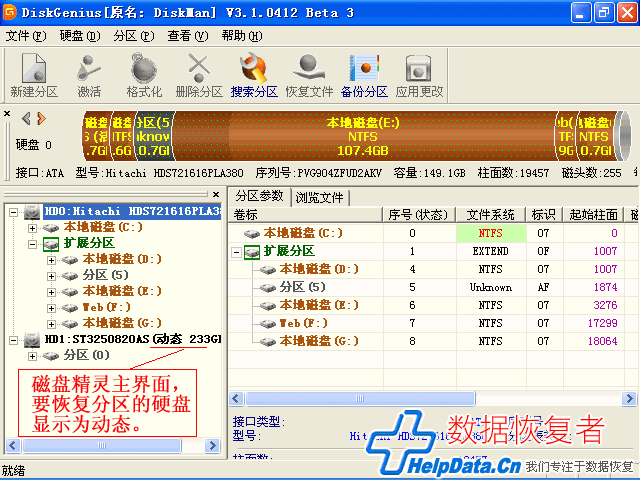Open the 查看(V) menu
Image resolution: width=640 pixels, height=480 pixels.
[x=188, y=36]
